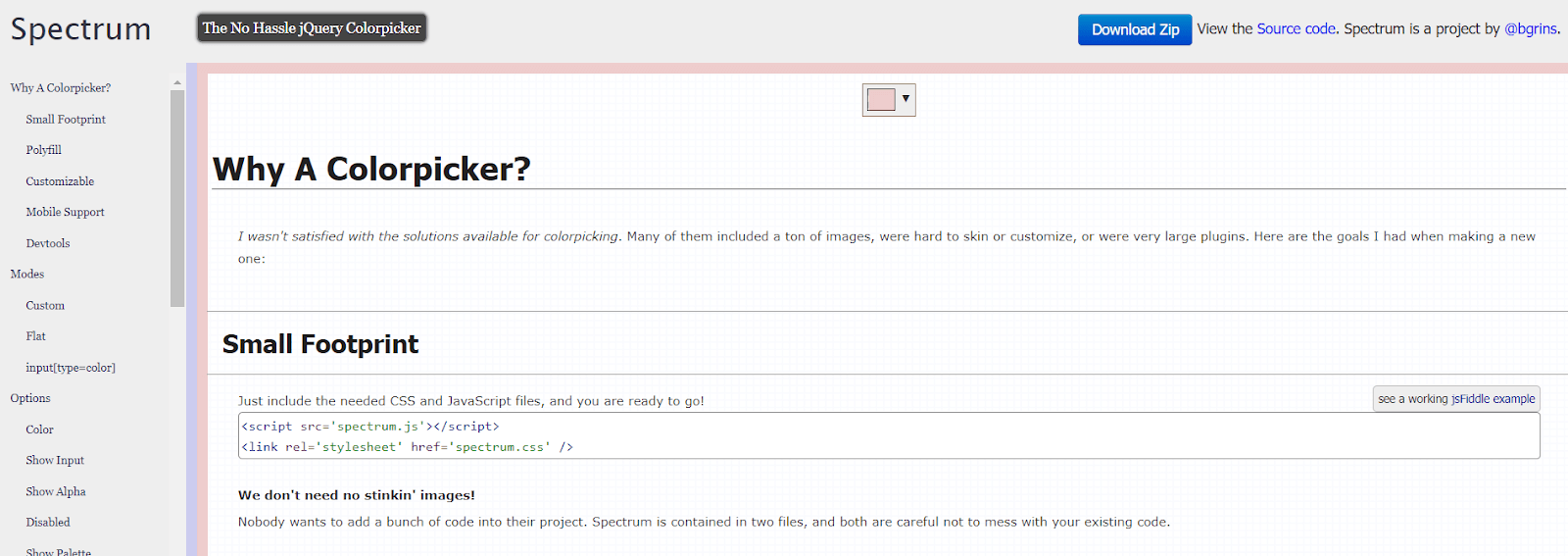Go to Why A Colorpicker? sidebar item

(61, 88)
